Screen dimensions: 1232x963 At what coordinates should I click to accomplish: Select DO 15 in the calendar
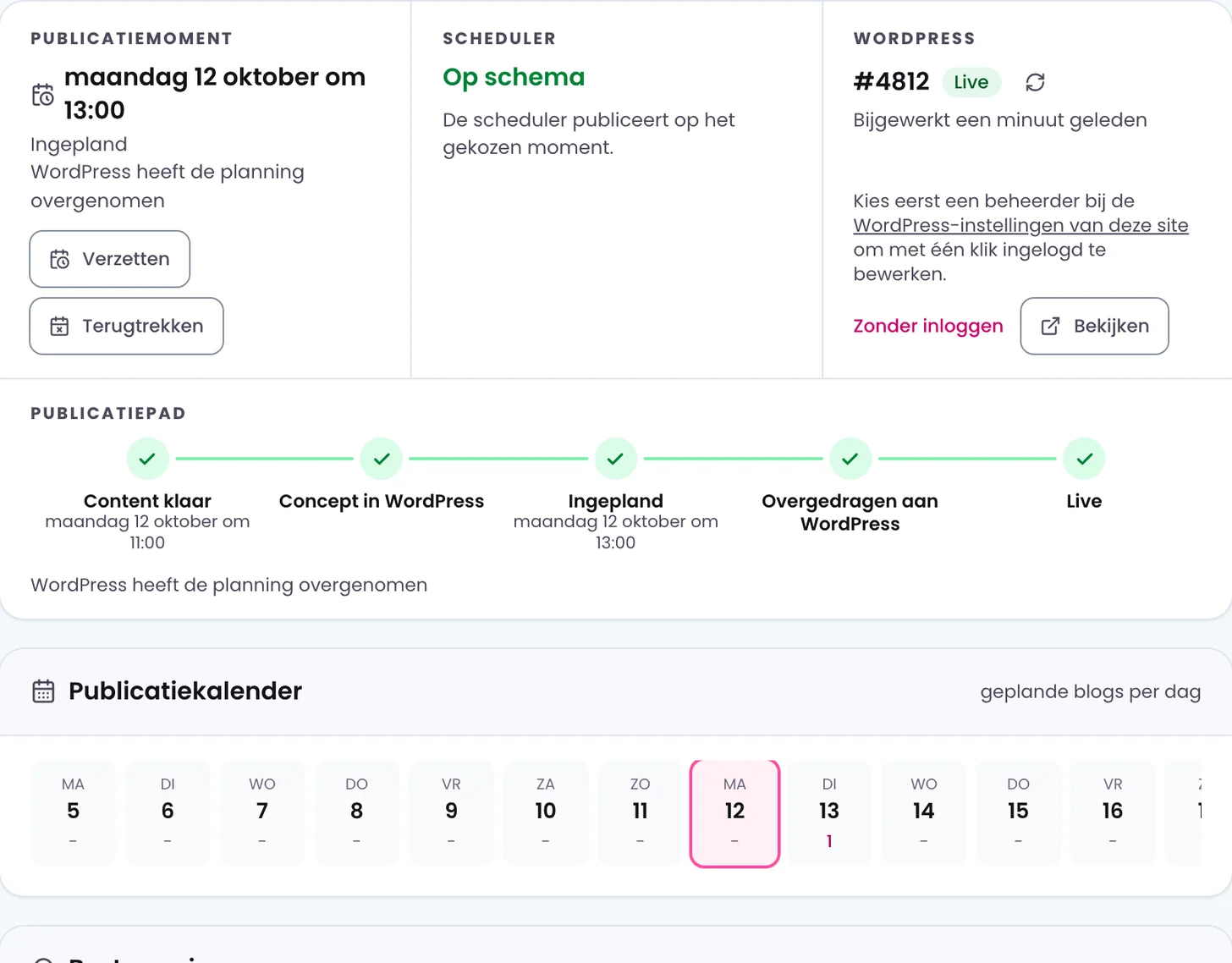1018,813
